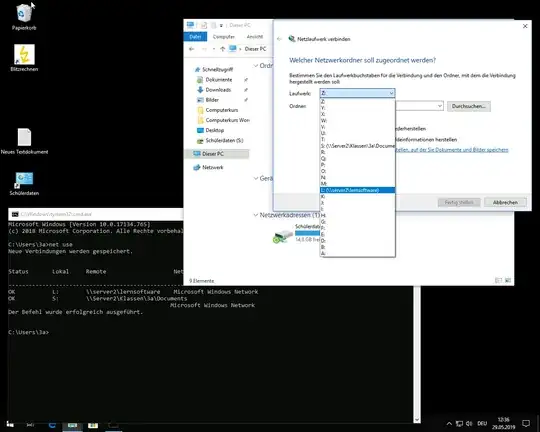Viewport: 540px width, 432px height.
Task: Open the Computer ribbon tab
Action: 224,37
